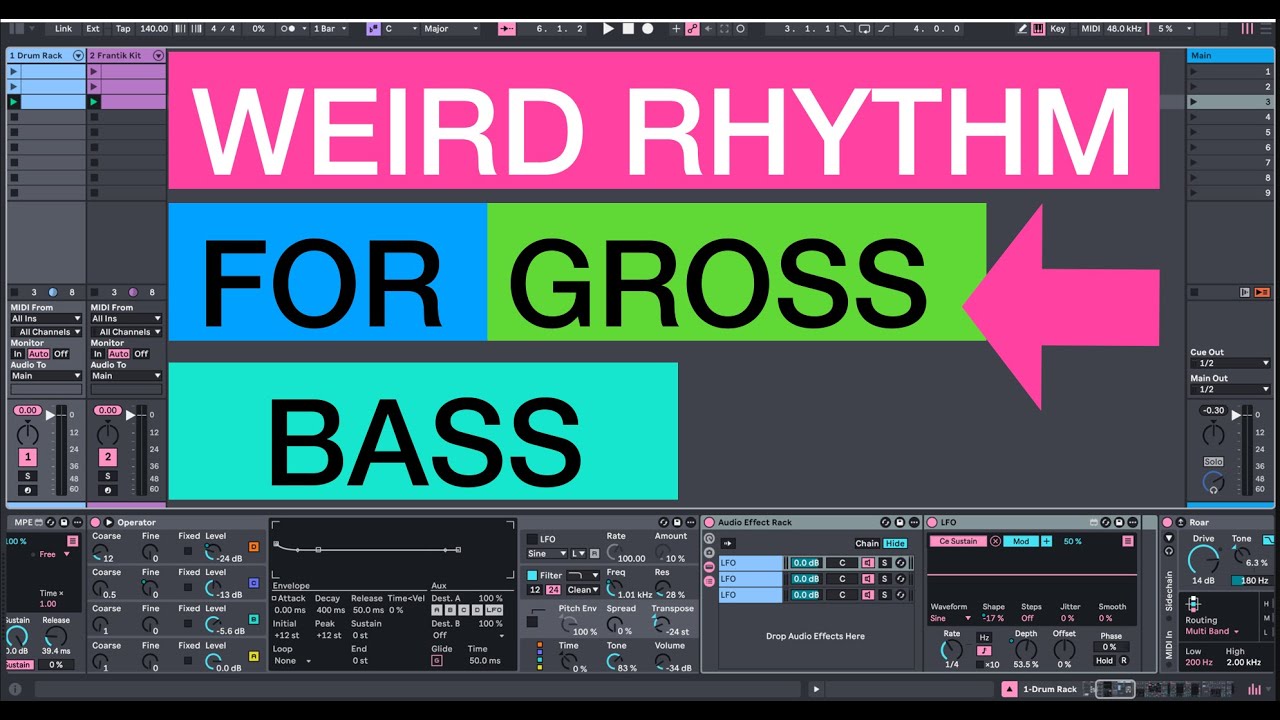Image resolution: width=1280 pixels, height=720 pixels.
Task: Open the filter Clean circuit dropdown
Action: [x=583, y=590]
